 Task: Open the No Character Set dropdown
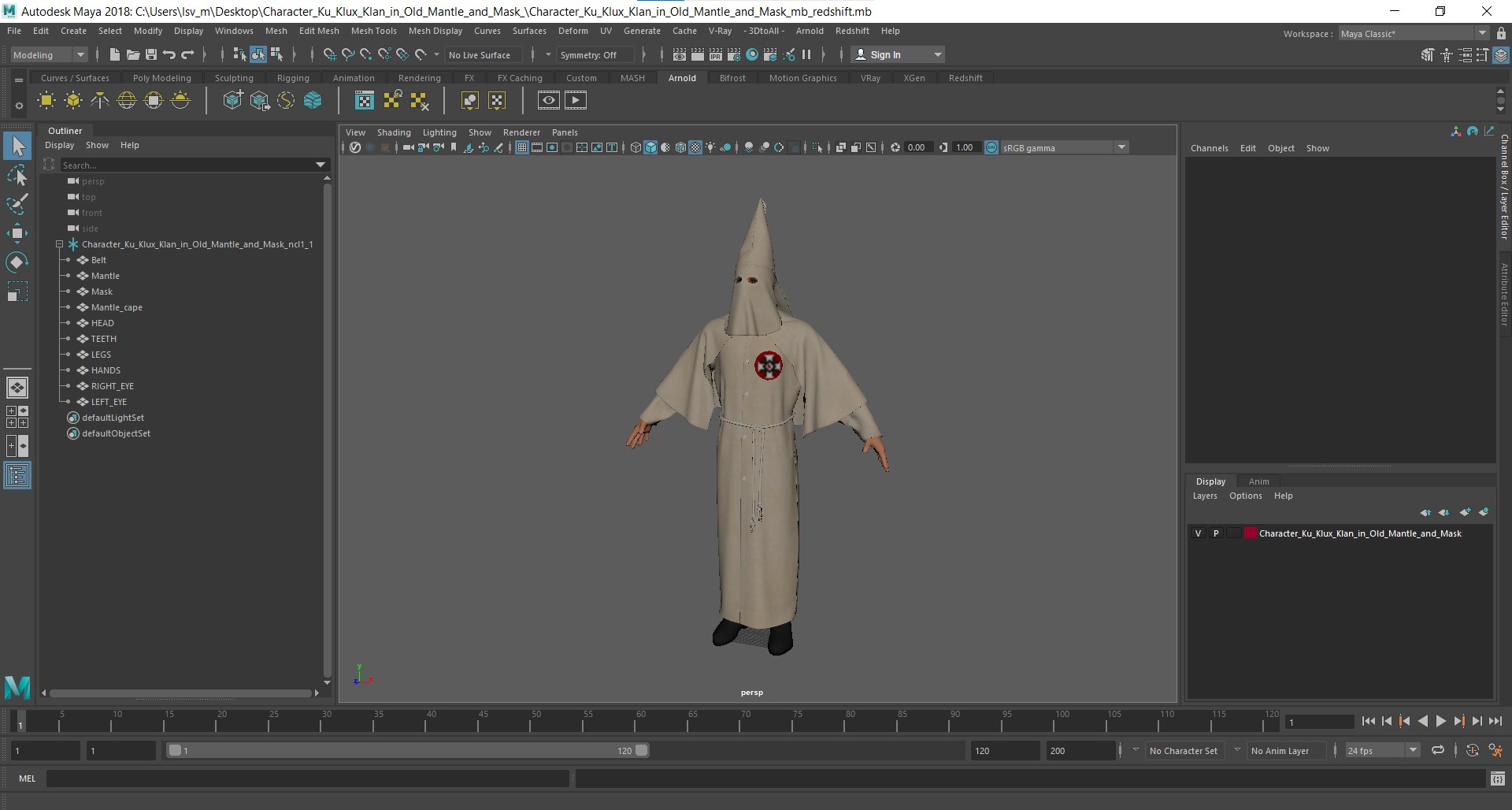point(1183,751)
